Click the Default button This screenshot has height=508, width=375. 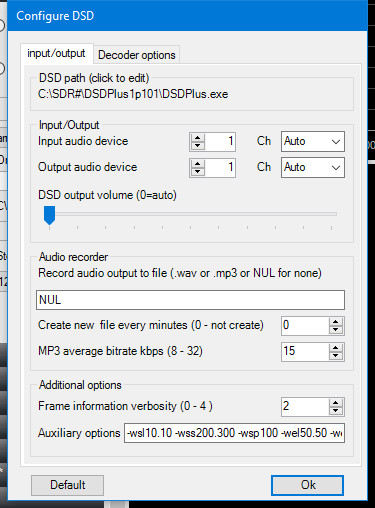coord(68,485)
